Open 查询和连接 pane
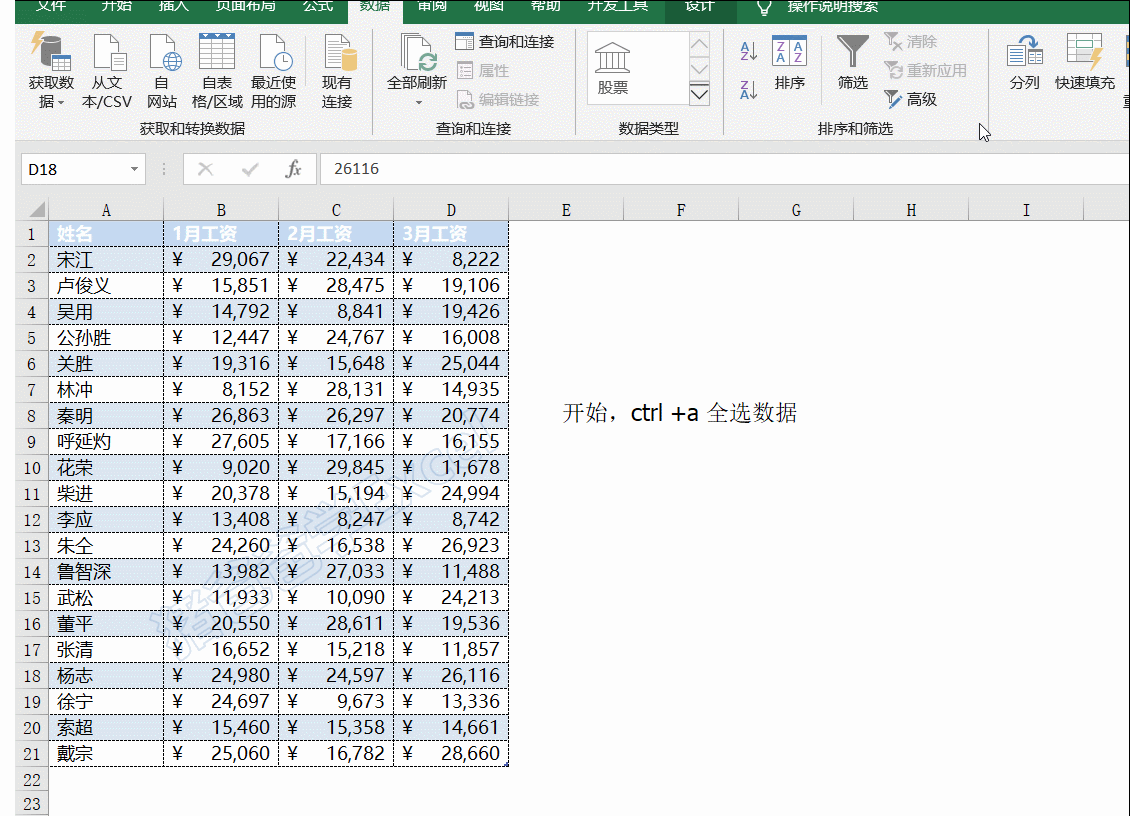The height and width of the screenshot is (816, 1130). coord(504,42)
